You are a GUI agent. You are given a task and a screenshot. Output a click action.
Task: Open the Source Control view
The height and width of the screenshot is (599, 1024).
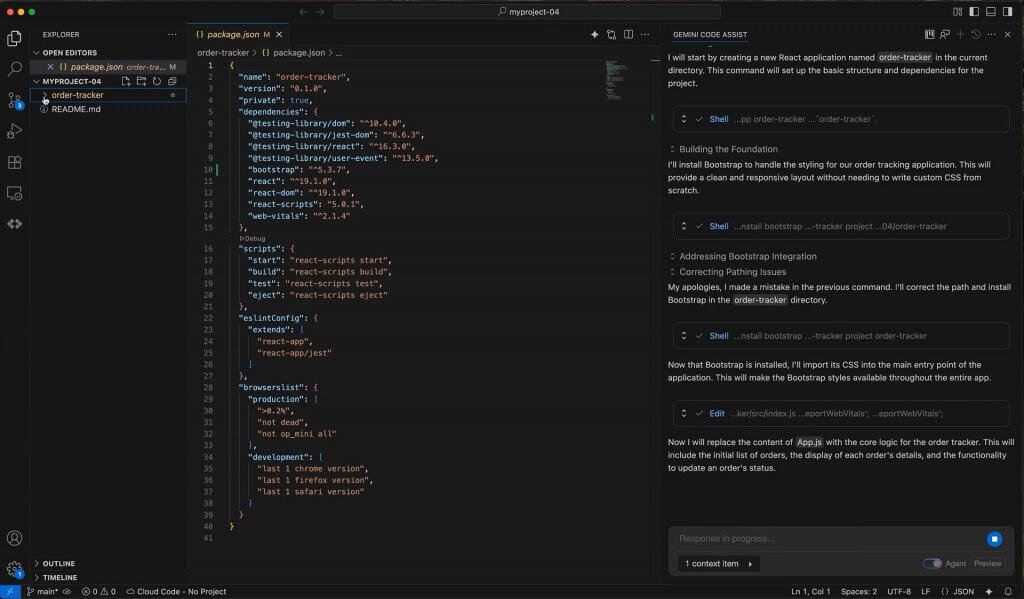[x=15, y=100]
